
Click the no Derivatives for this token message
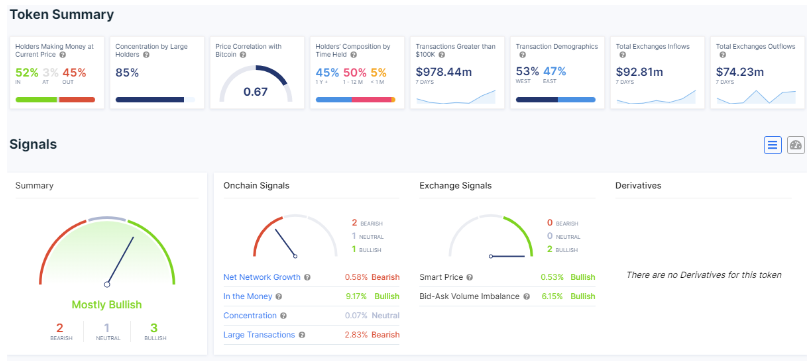704,275
